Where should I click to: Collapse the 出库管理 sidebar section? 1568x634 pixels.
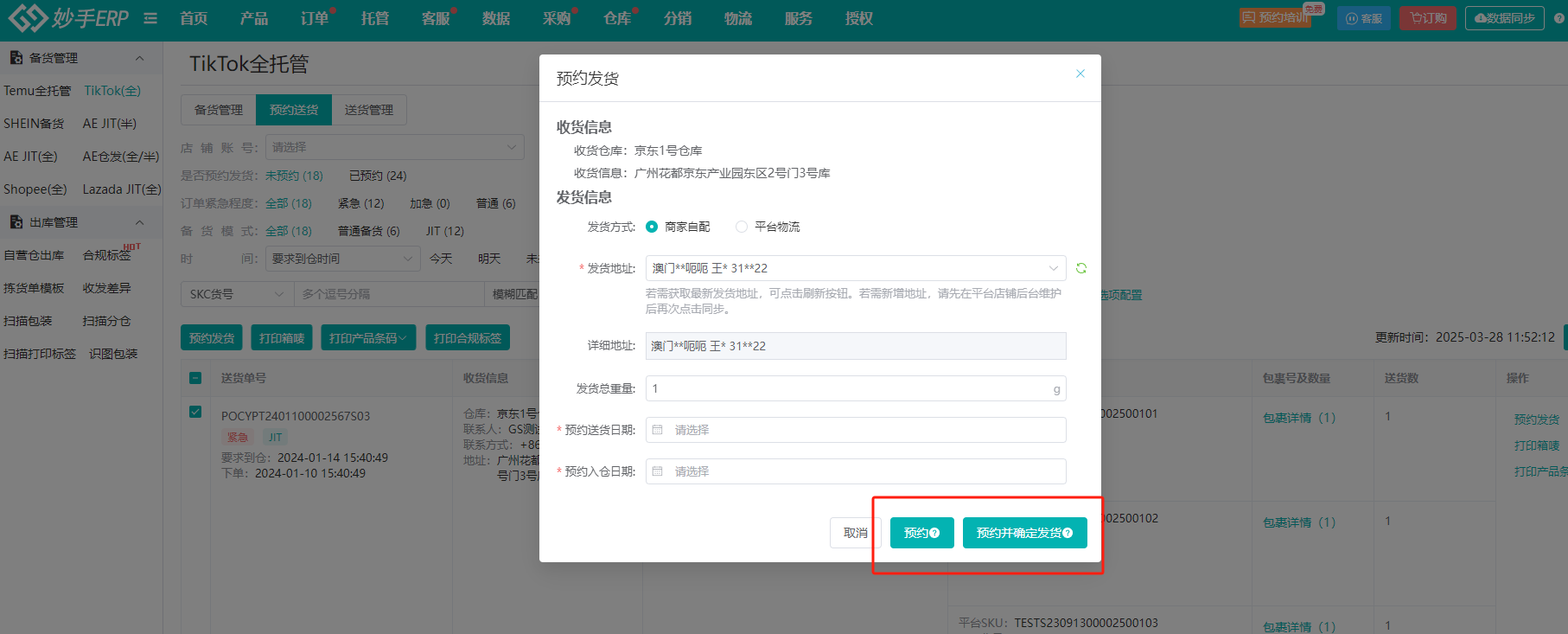(x=139, y=222)
